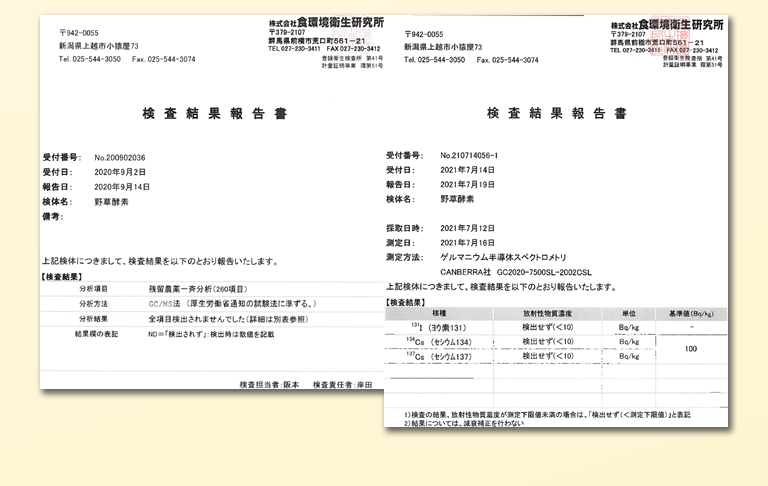Click the 【検査結果】 heading in right report
Image resolution: width=768 pixels, height=486 pixels.
(406, 303)
